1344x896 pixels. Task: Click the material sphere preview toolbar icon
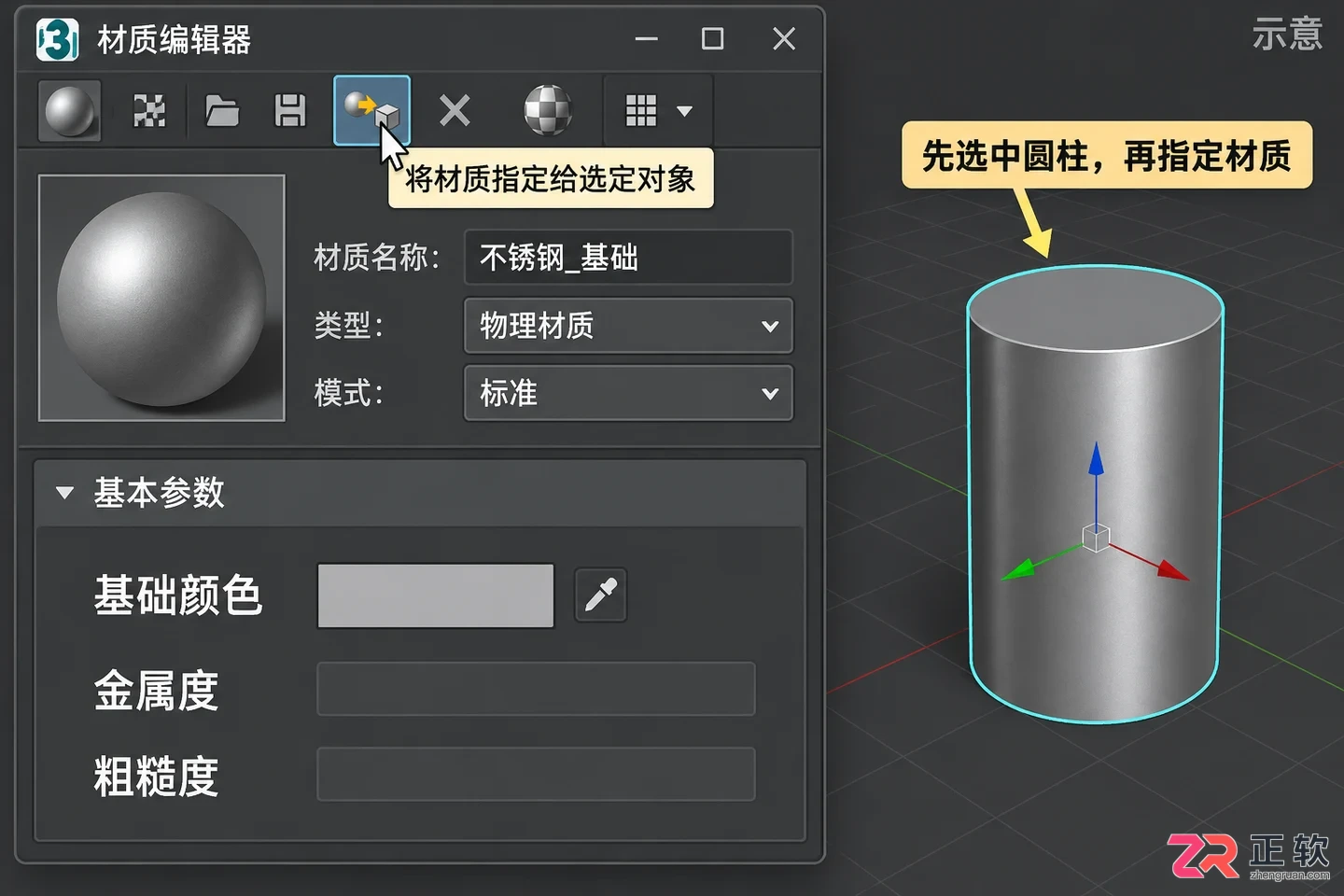tap(69, 111)
